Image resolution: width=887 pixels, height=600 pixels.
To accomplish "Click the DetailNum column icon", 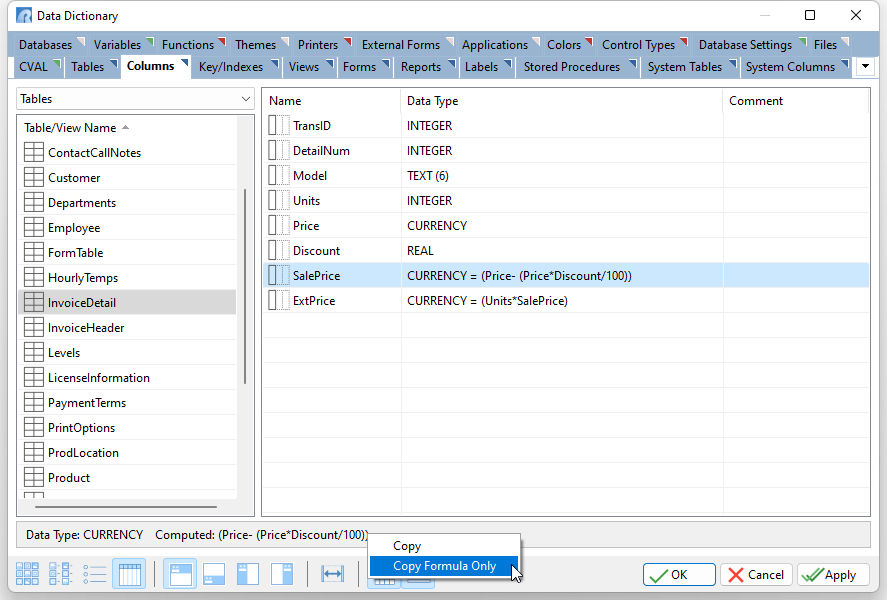I will pyautogui.click(x=278, y=150).
